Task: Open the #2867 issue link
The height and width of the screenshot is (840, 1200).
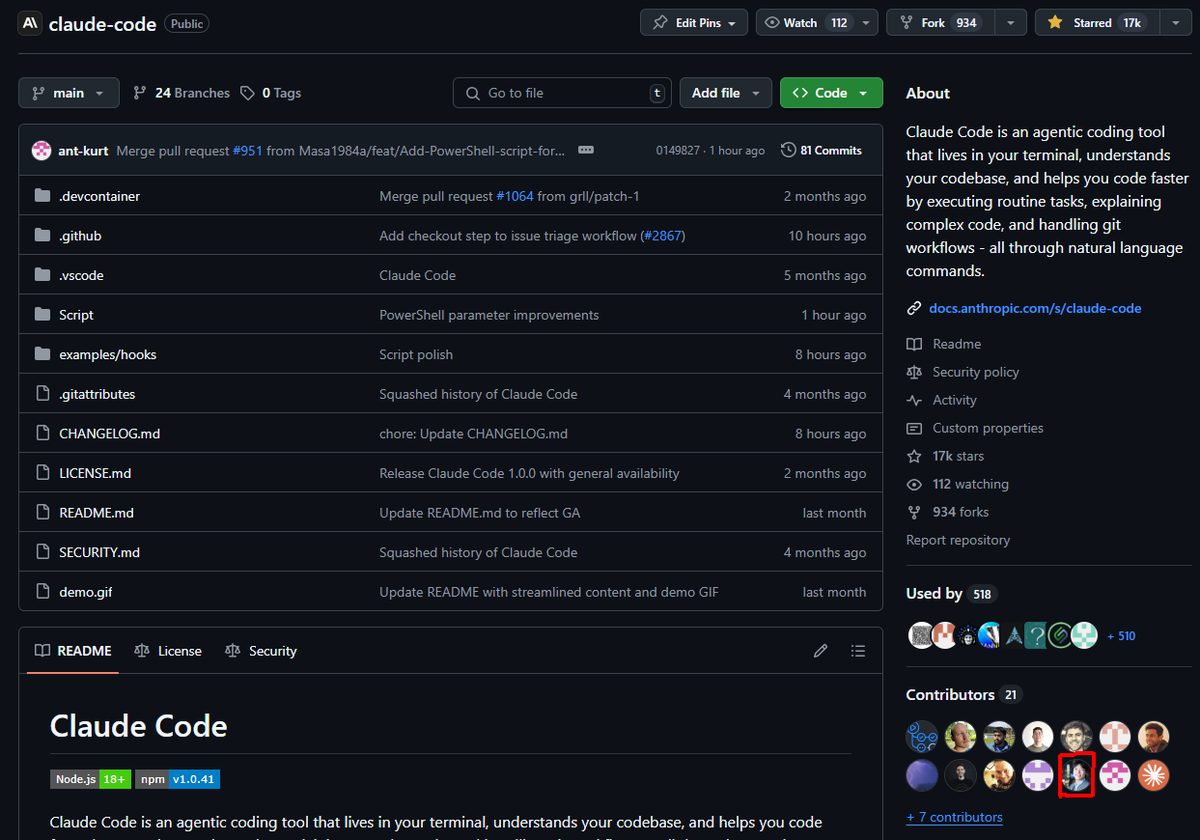Action: click(x=662, y=236)
